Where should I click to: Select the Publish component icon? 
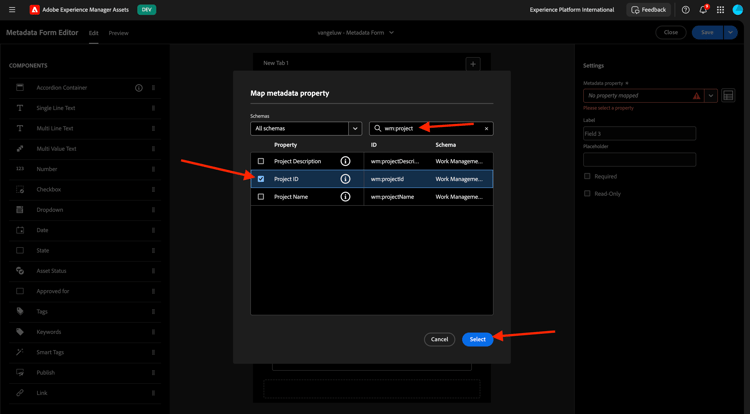20,372
